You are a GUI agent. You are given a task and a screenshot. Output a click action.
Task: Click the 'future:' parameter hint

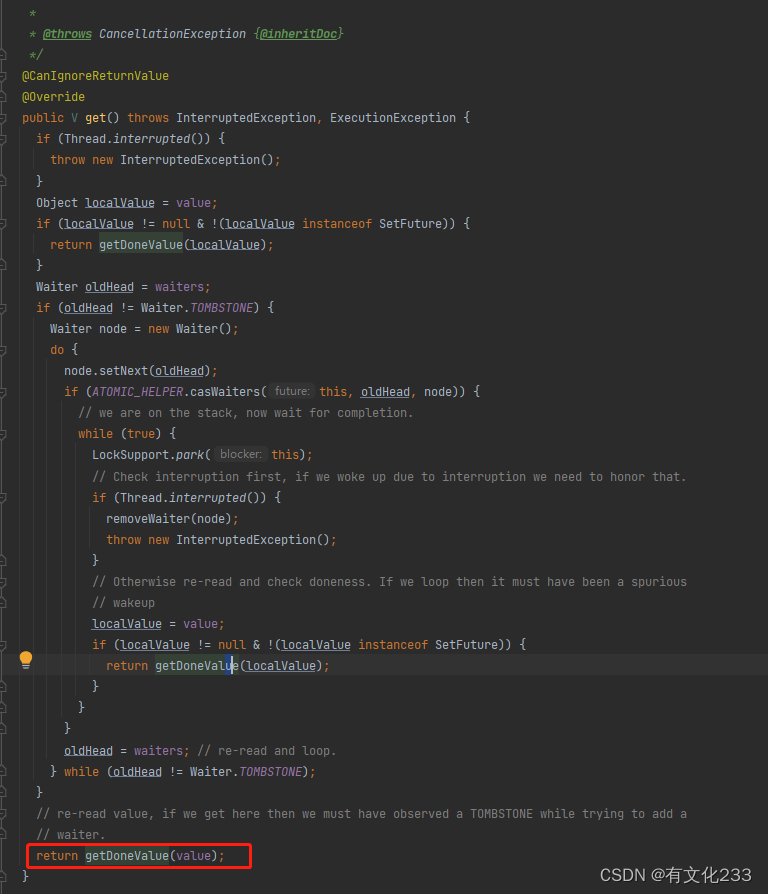[292, 391]
